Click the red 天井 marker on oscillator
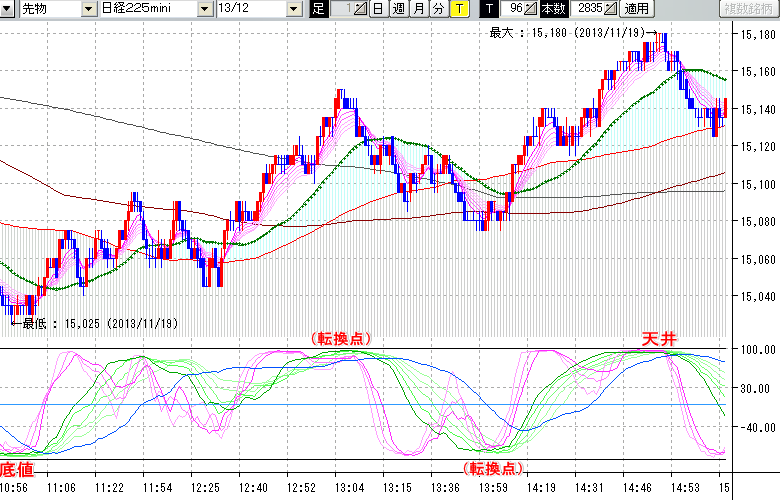The image size is (780, 500). tap(662, 341)
